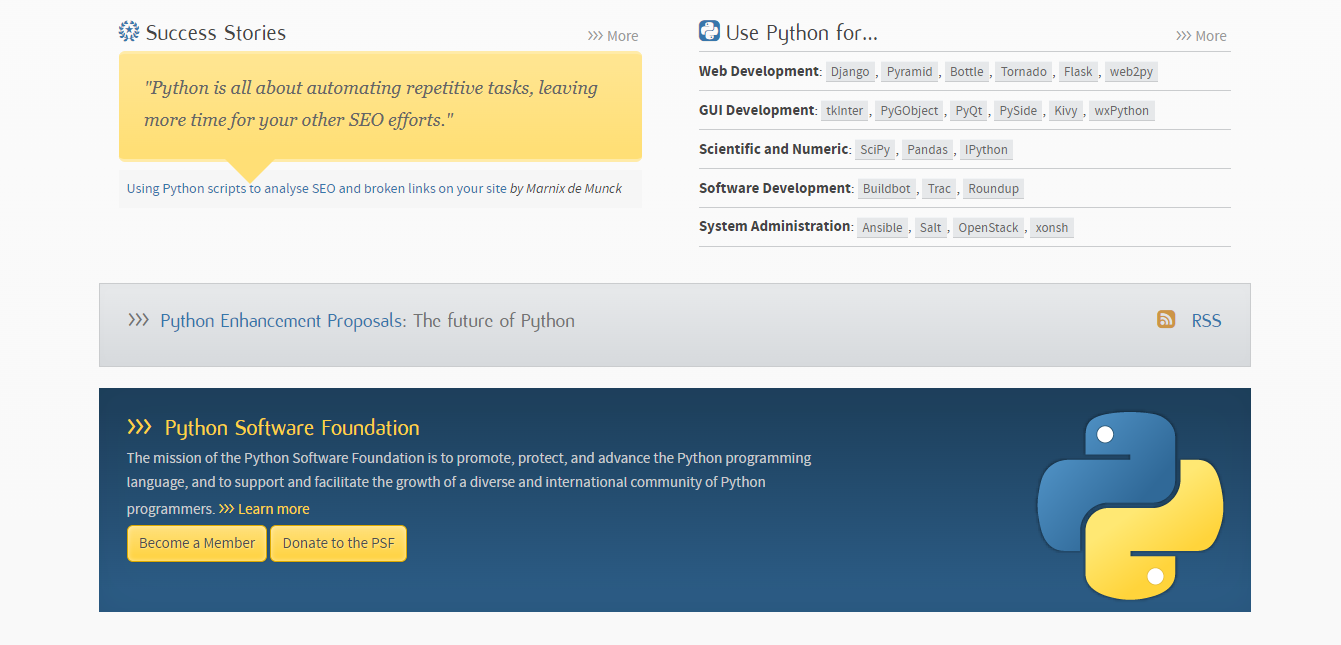
Task: Click the author name Marnix de Munck
Action: click(574, 188)
